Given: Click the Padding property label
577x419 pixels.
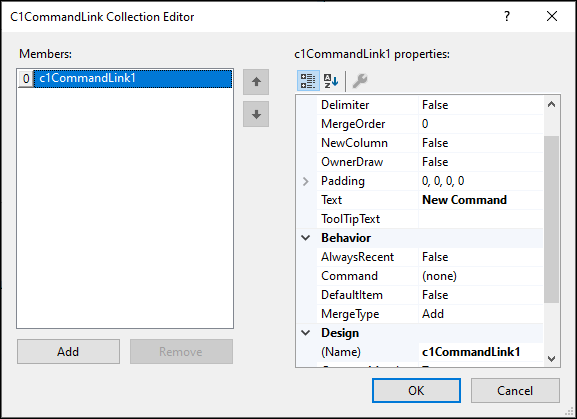Looking at the screenshot, I should coord(343,181).
